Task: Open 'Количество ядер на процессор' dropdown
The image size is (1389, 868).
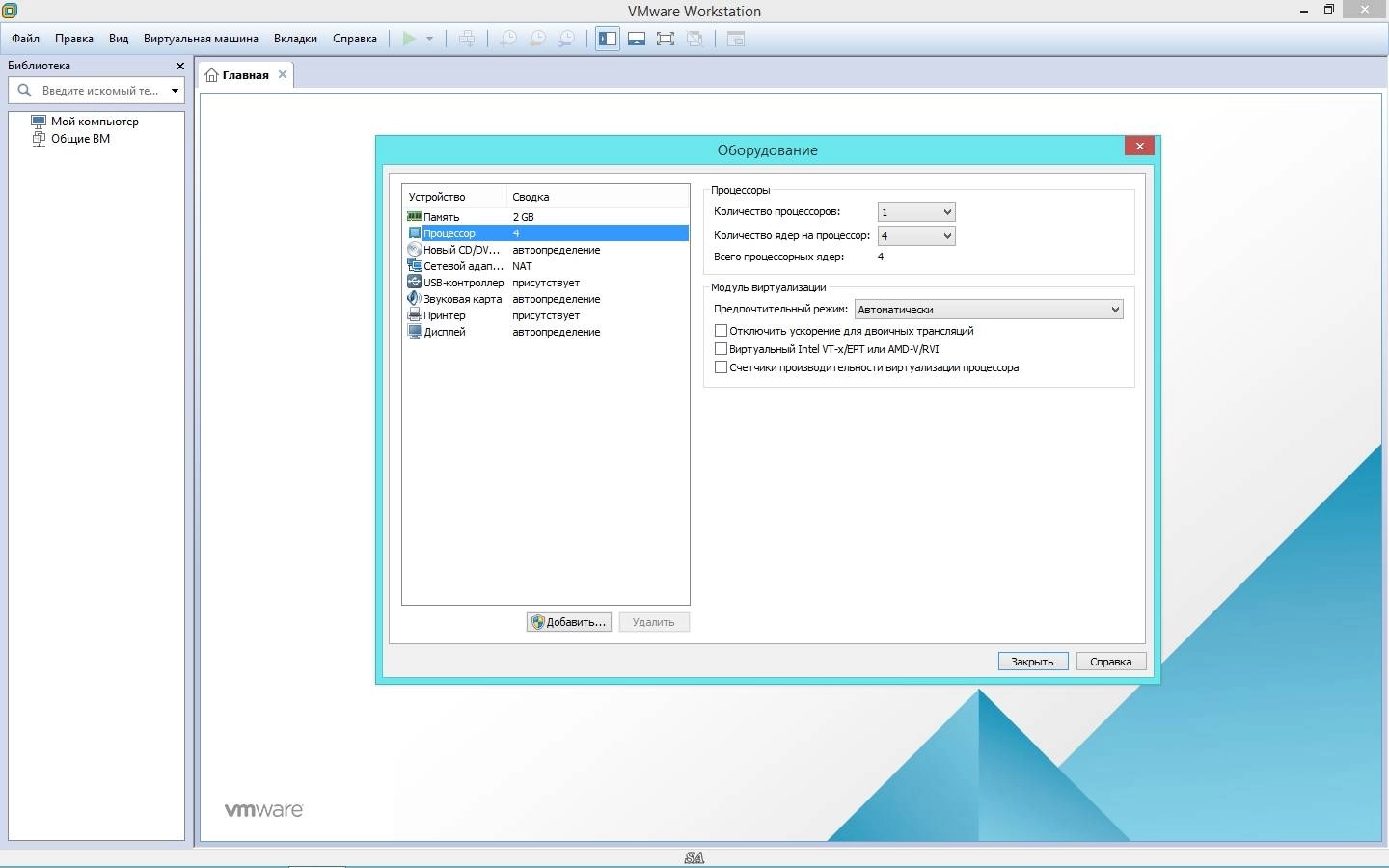Action: (x=916, y=236)
